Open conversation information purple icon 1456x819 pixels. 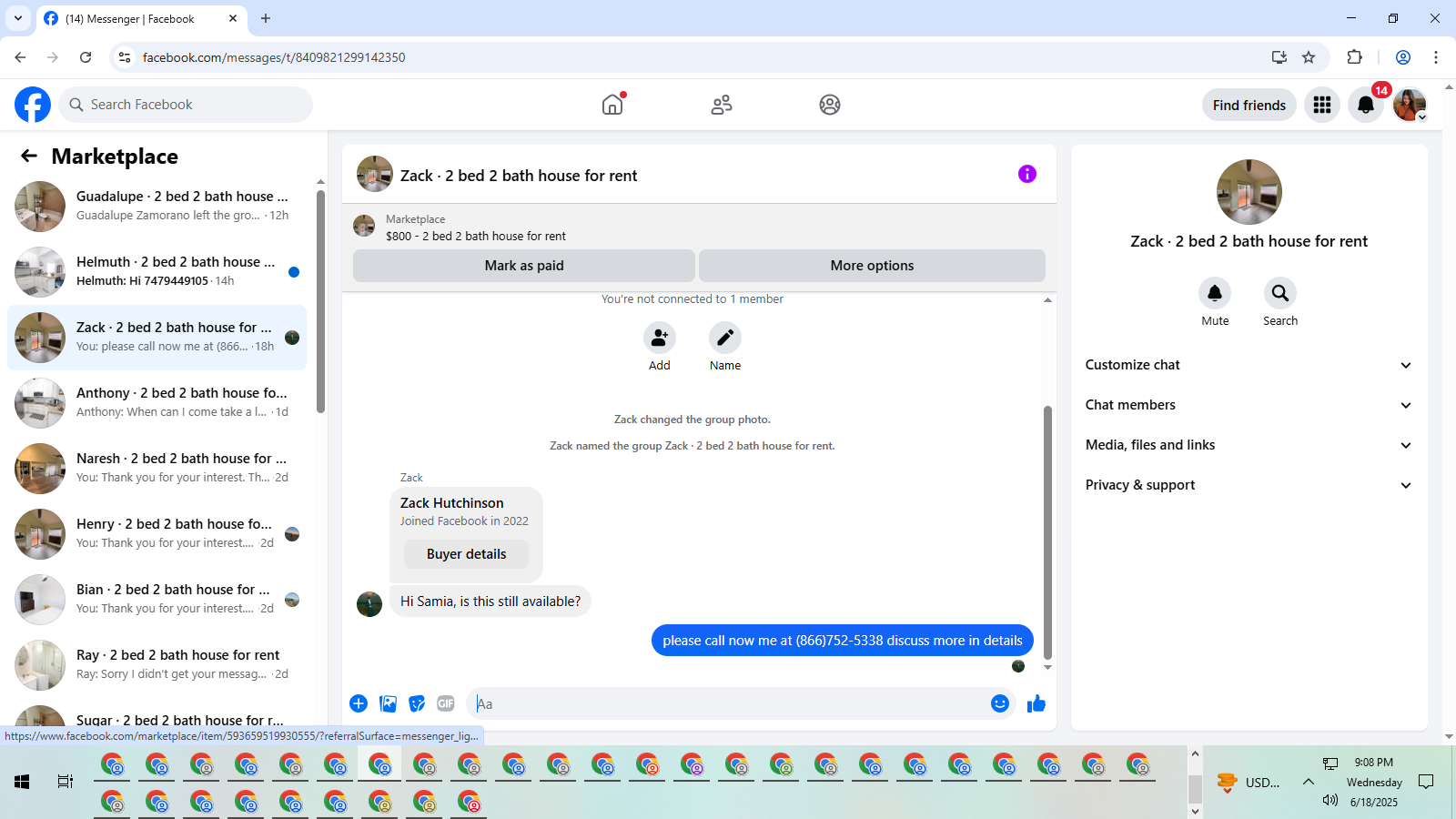point(1027,174)
